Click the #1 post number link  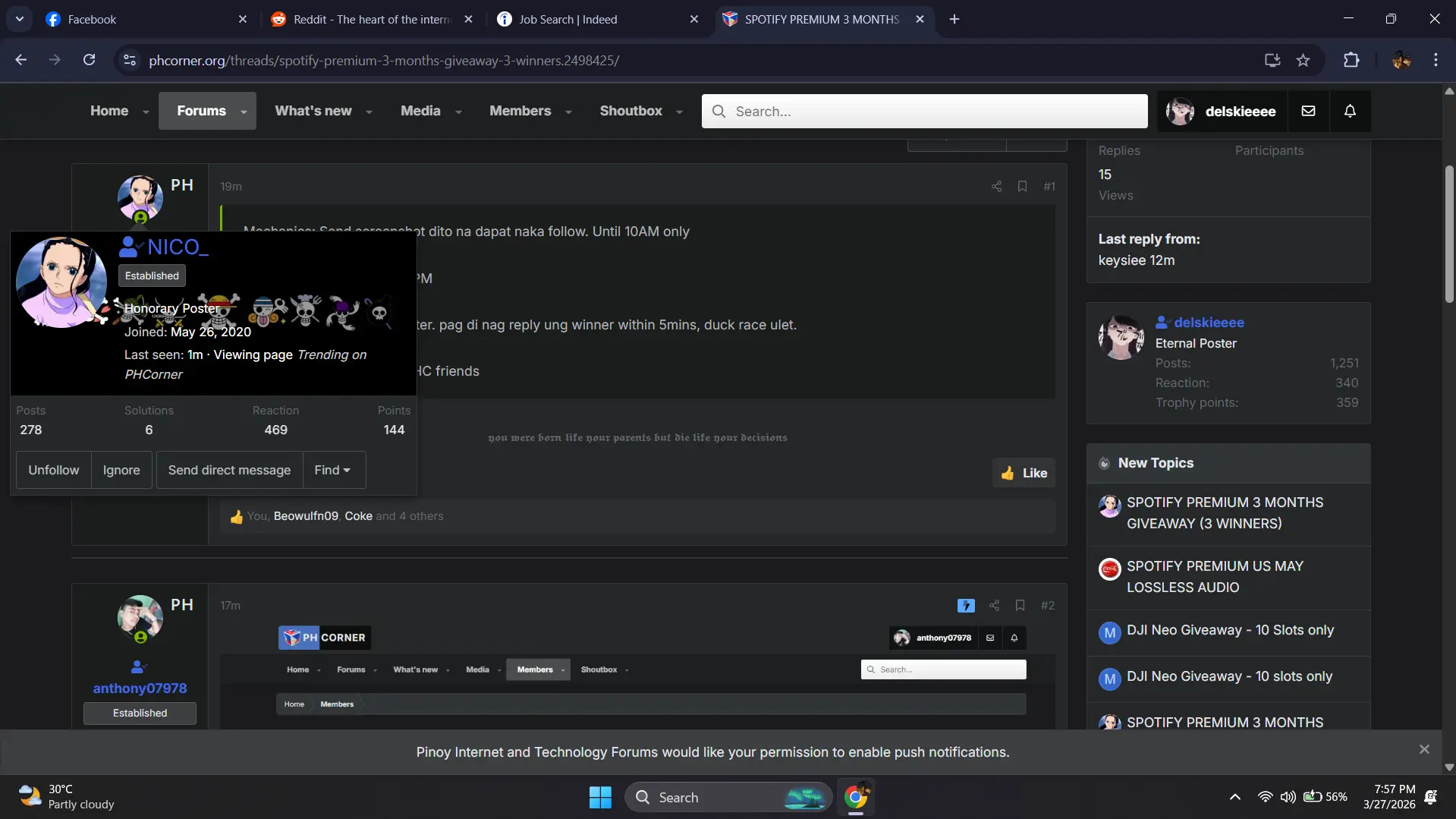[x=1049, y=187]
